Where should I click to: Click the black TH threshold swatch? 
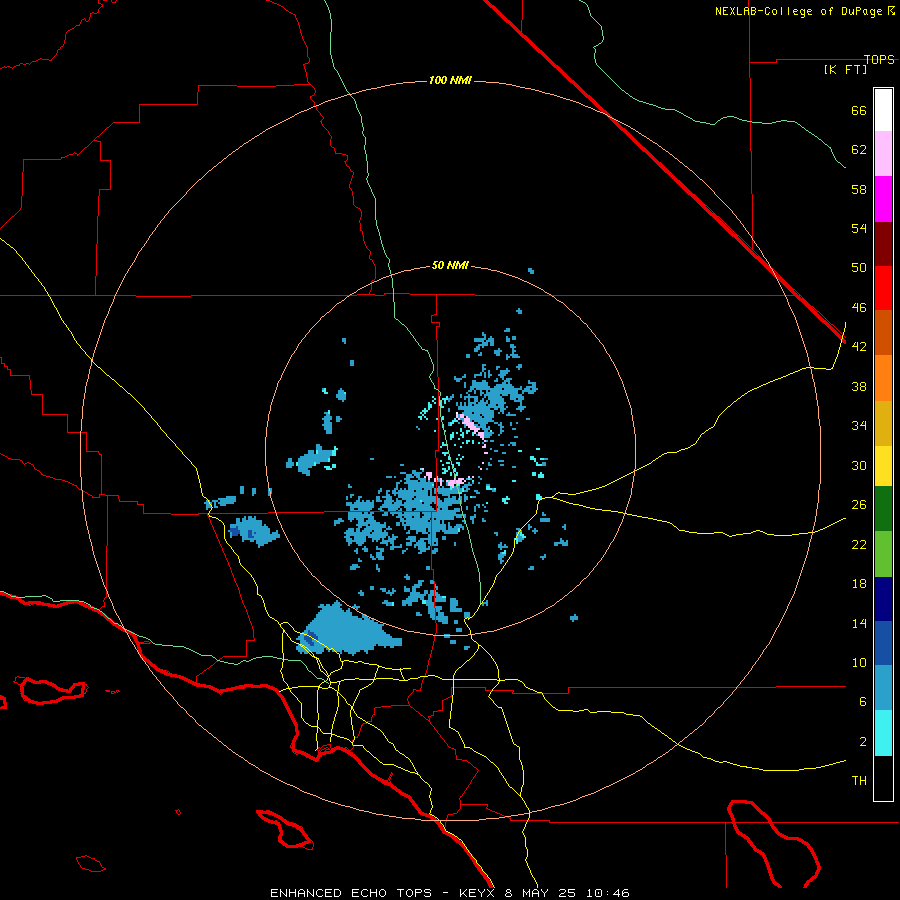pyautogui.click(x=883, y=778)
